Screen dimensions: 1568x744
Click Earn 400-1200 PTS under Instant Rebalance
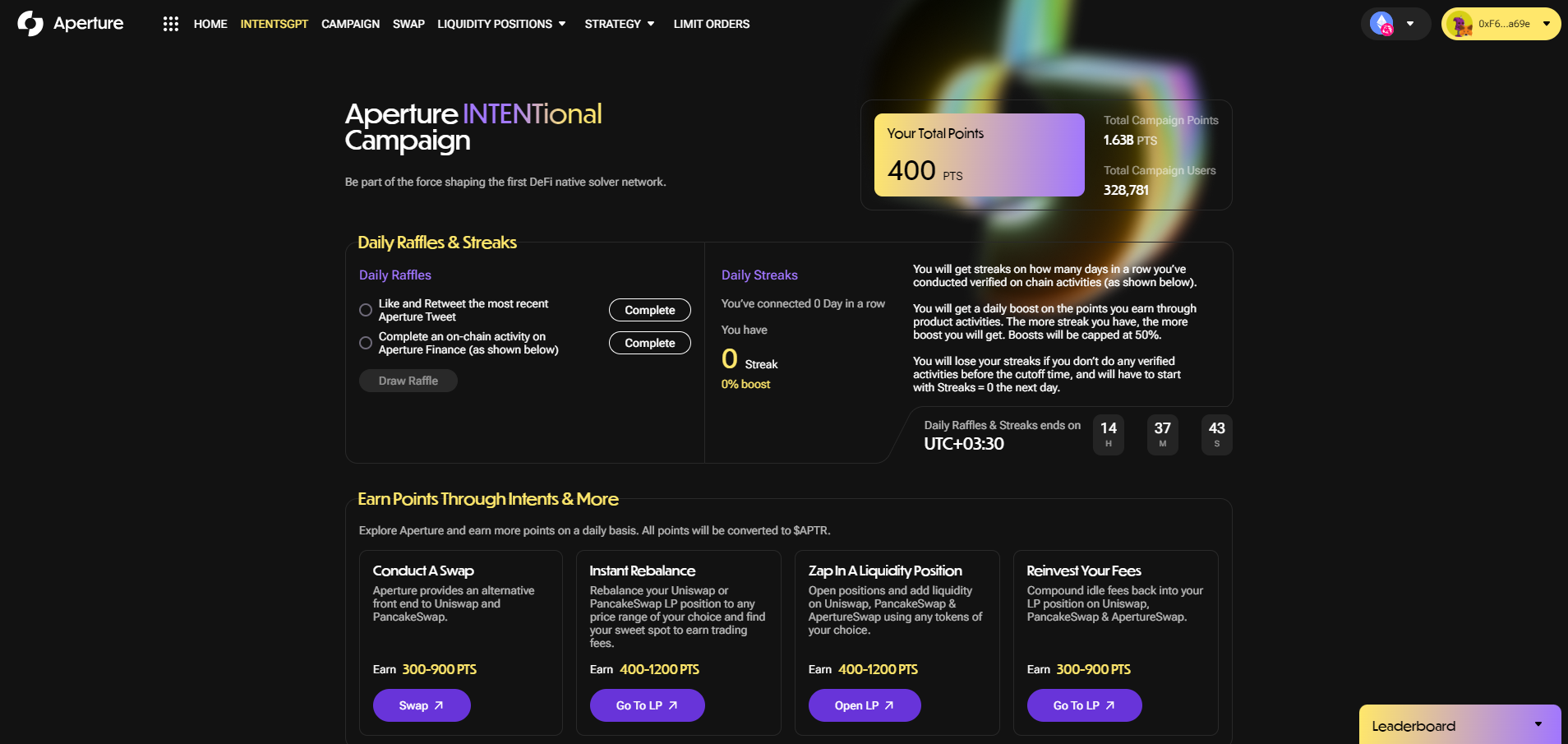644,669
